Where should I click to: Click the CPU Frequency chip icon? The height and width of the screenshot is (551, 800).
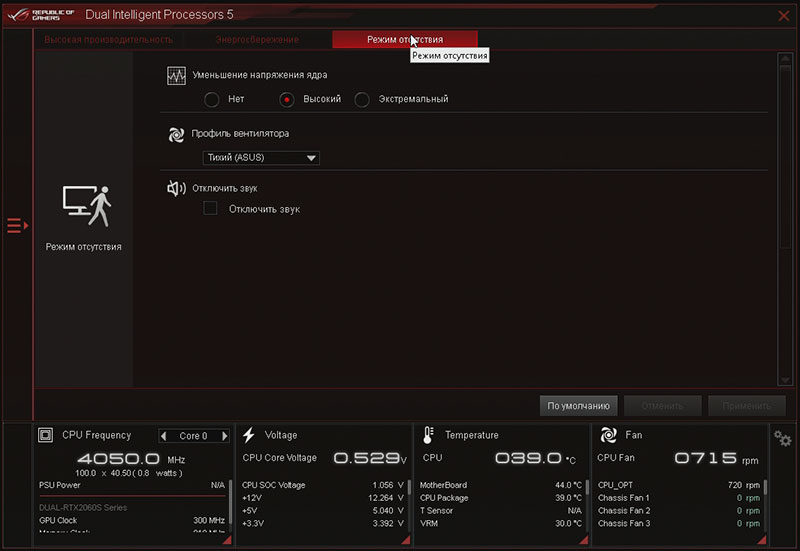tap(45, 435)
